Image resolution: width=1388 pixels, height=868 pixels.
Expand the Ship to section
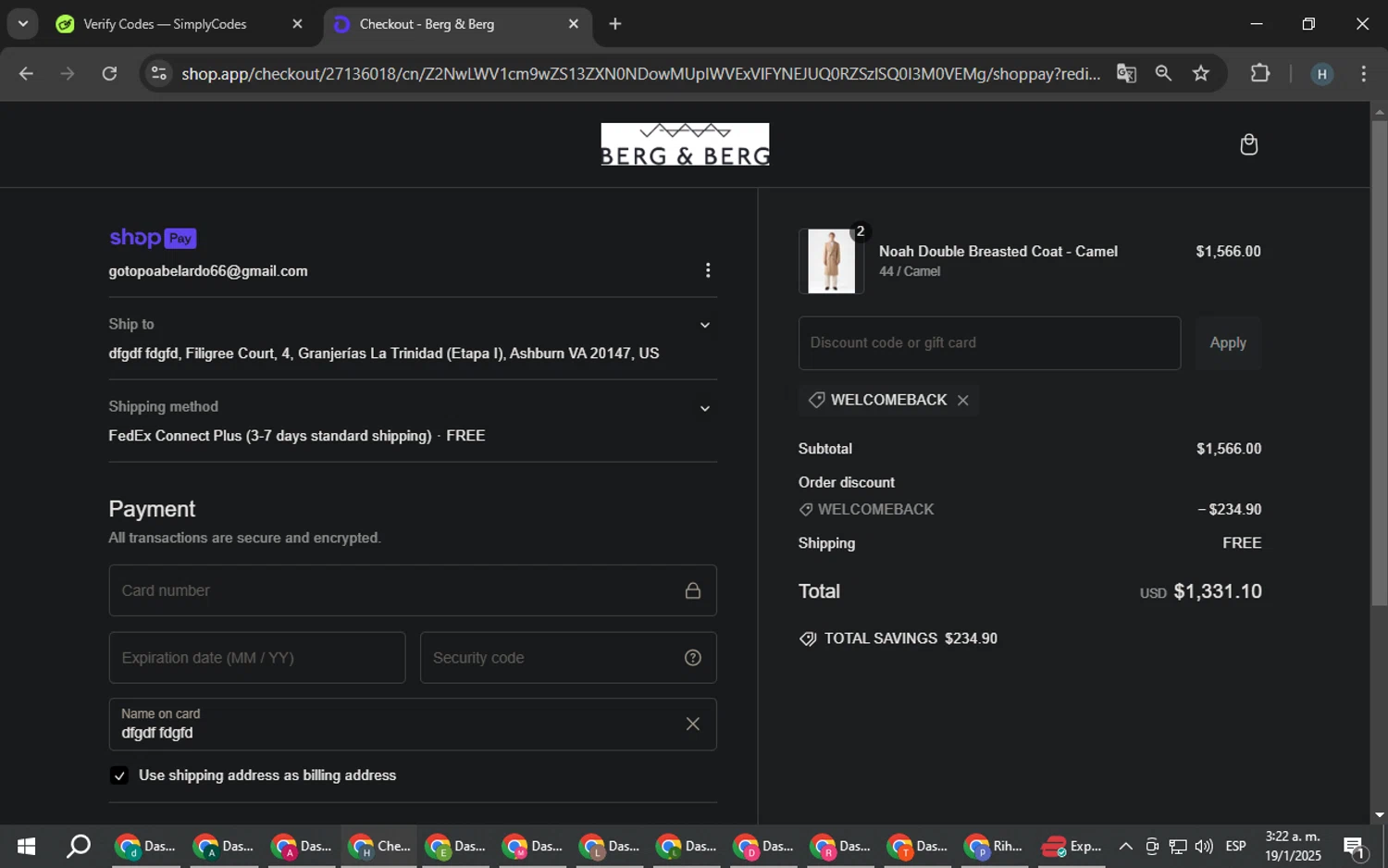coord(705,325)
